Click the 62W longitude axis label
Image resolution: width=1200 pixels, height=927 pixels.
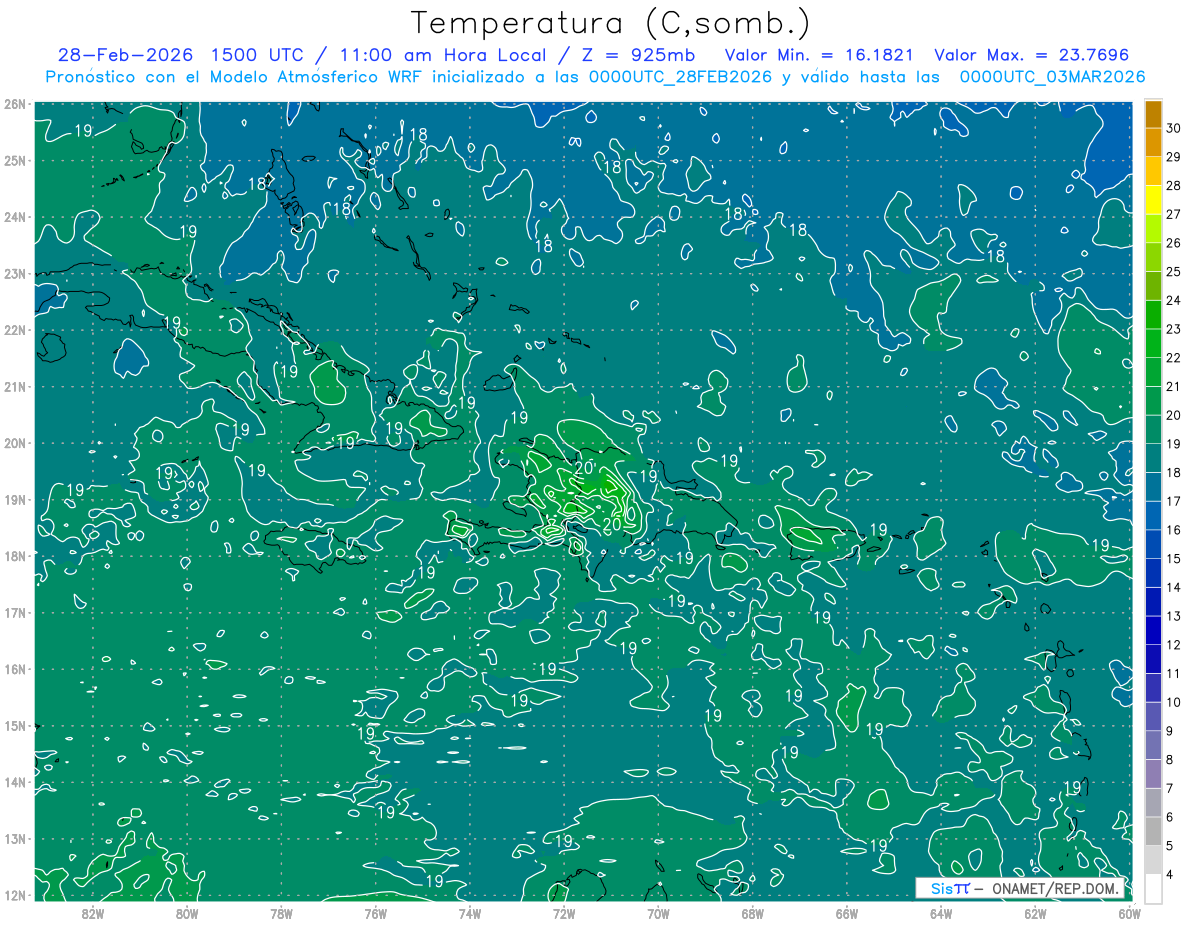1035,913
